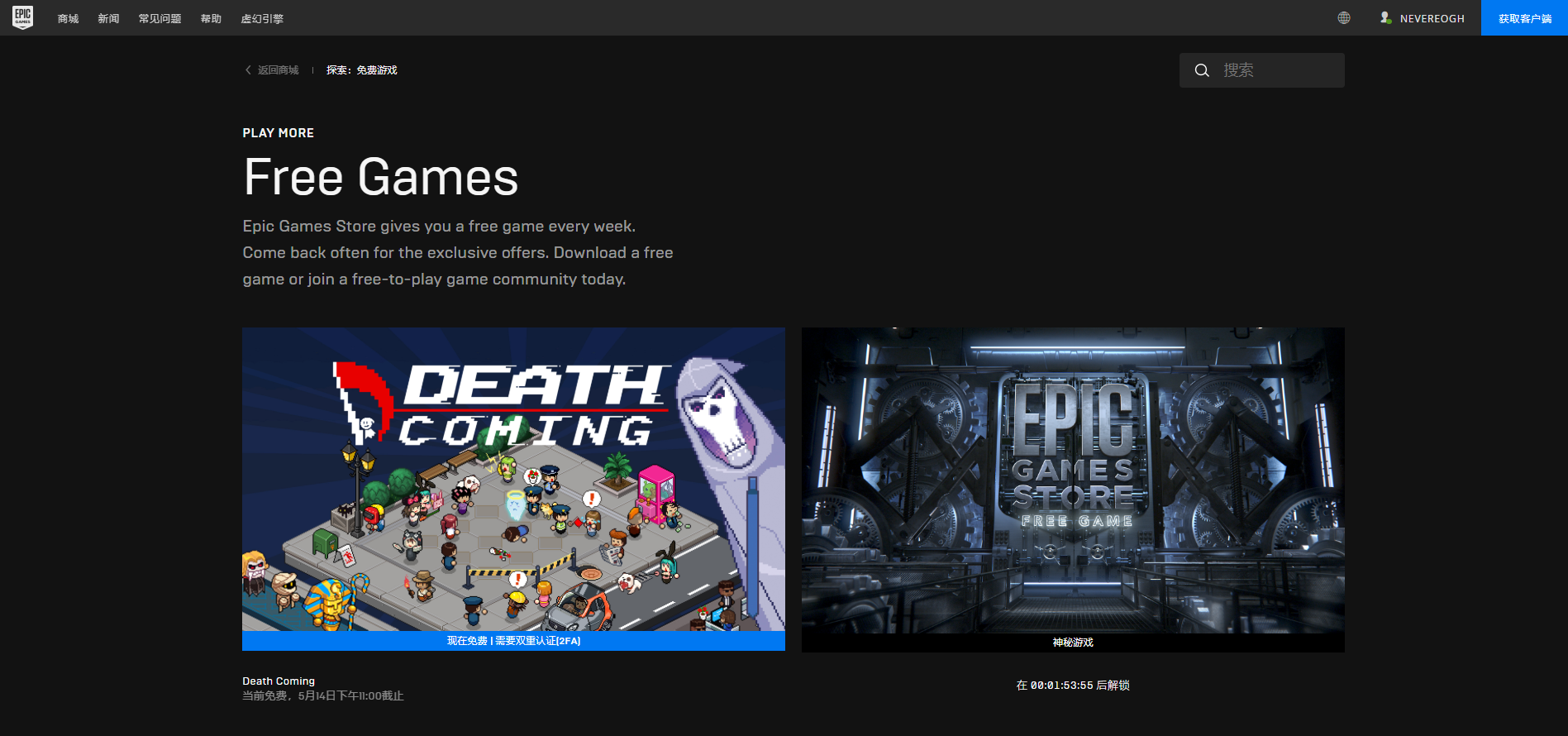Click the PLAY MORE label

point(279,133)
